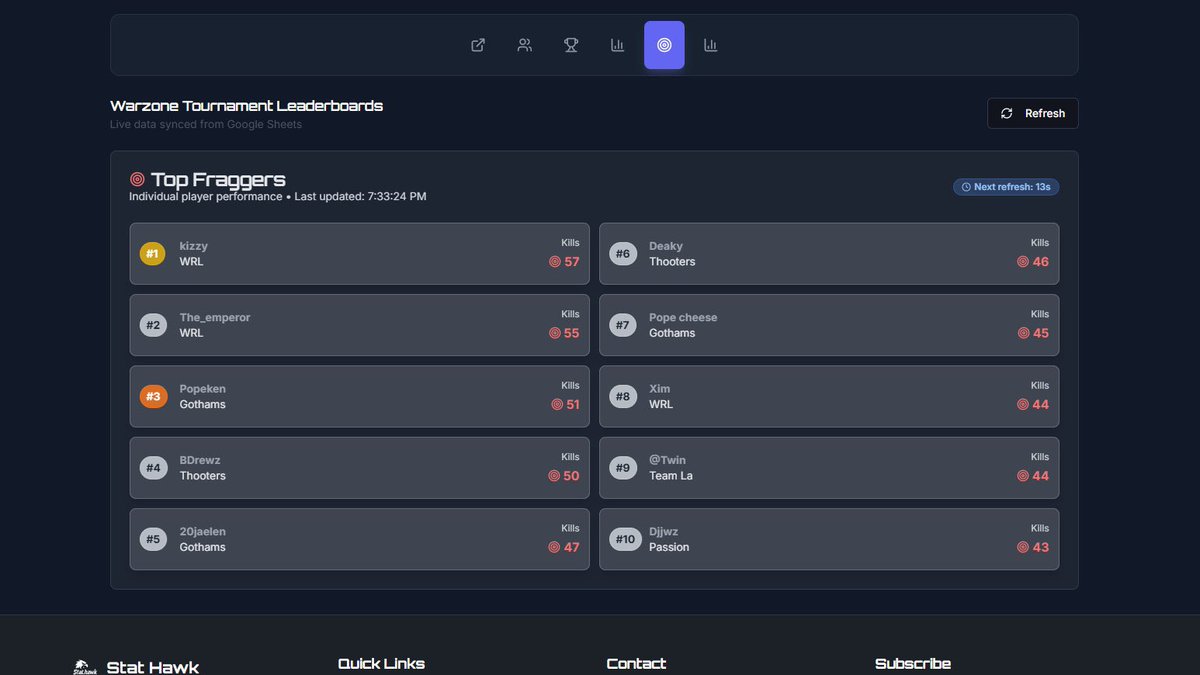Select the players icon in the top navigation

(524, 45)
